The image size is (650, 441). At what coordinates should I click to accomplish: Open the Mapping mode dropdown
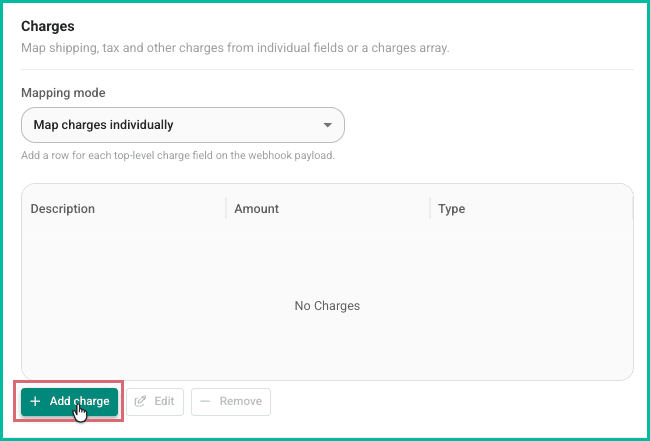point(183,125)
